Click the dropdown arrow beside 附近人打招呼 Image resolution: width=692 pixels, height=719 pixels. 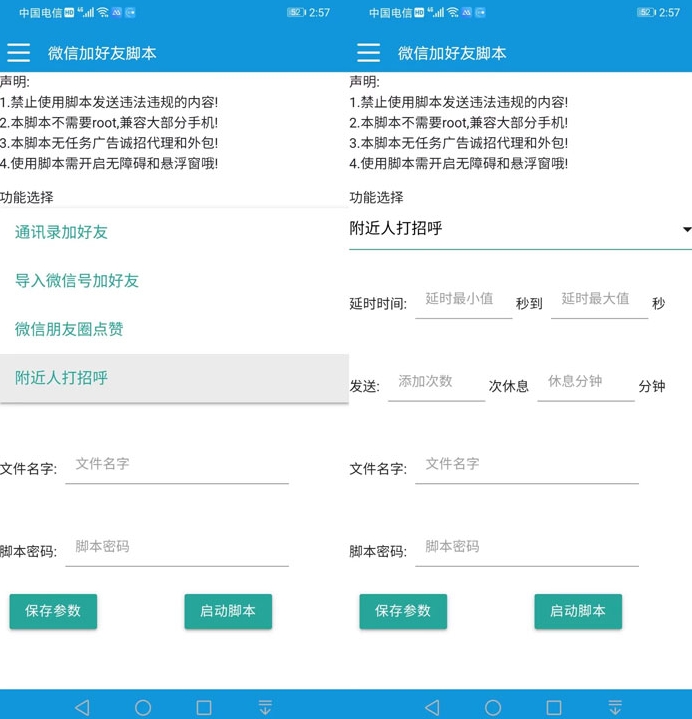686,229
